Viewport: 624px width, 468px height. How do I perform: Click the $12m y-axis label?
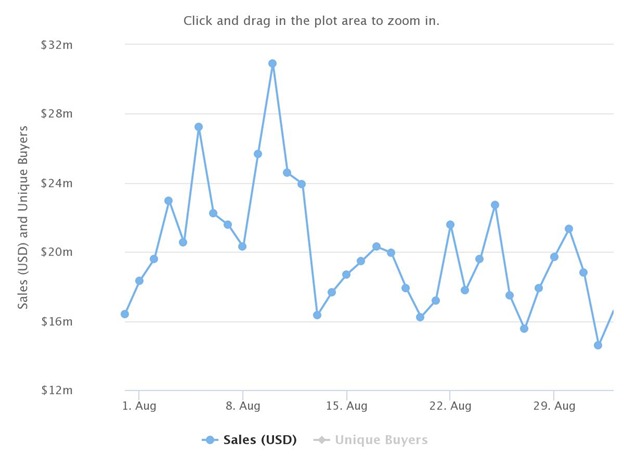[x=57, y=390]
